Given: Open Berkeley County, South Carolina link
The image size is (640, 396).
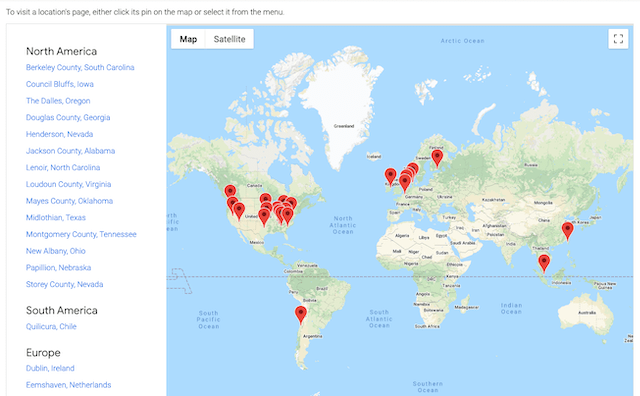Looking at the screenshot, I should coord(80,67).
